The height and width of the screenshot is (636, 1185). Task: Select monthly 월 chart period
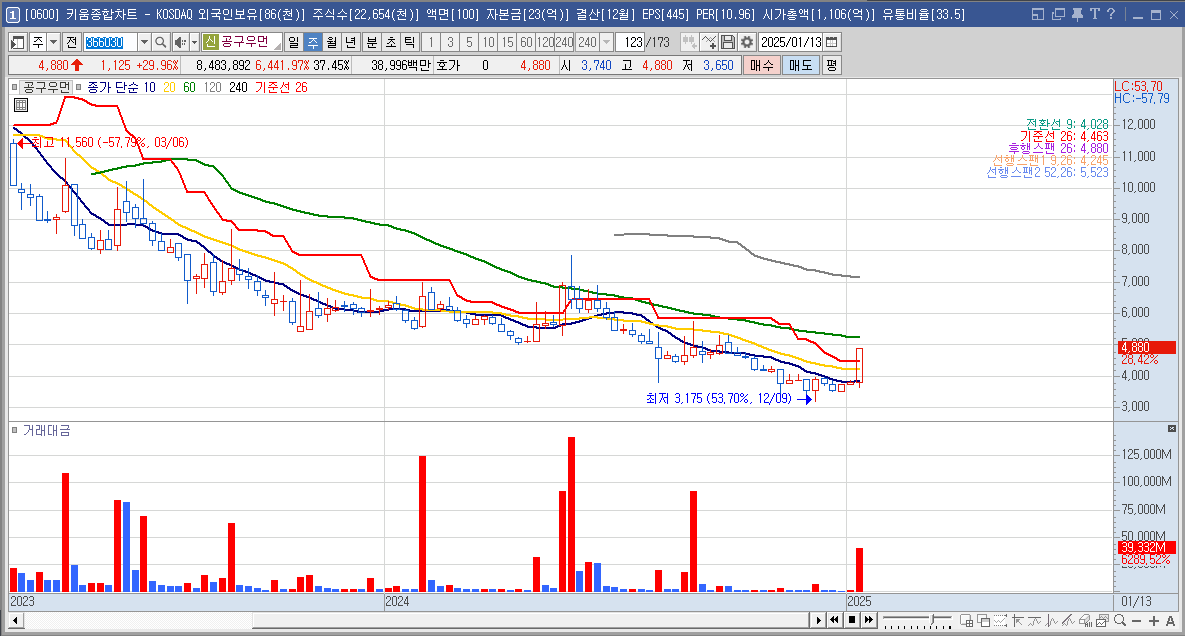(x=332, y=42)
